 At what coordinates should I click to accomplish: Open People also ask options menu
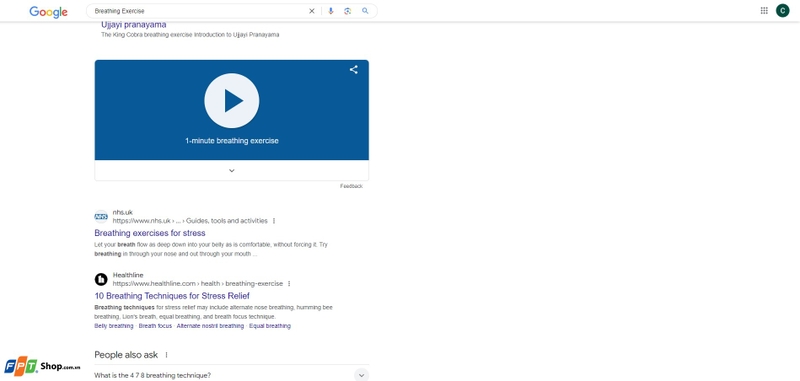tap(166, 355)
